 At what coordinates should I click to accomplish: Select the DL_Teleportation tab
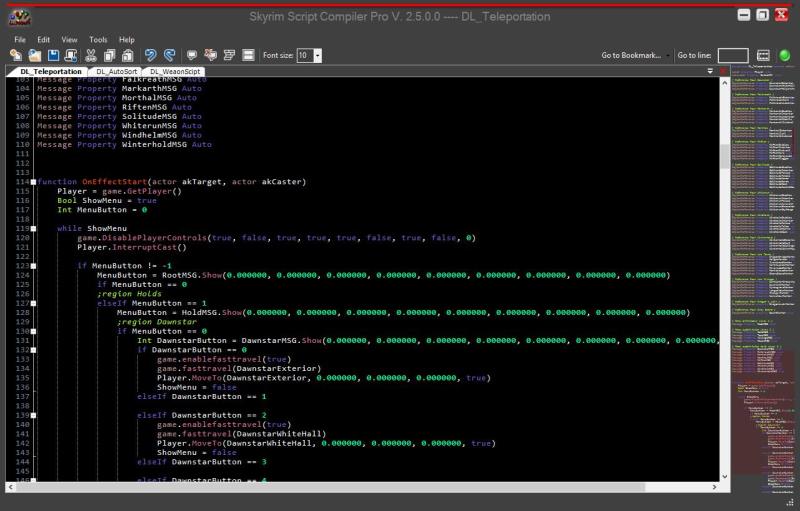pyautogui.click(x=51, y=71)
